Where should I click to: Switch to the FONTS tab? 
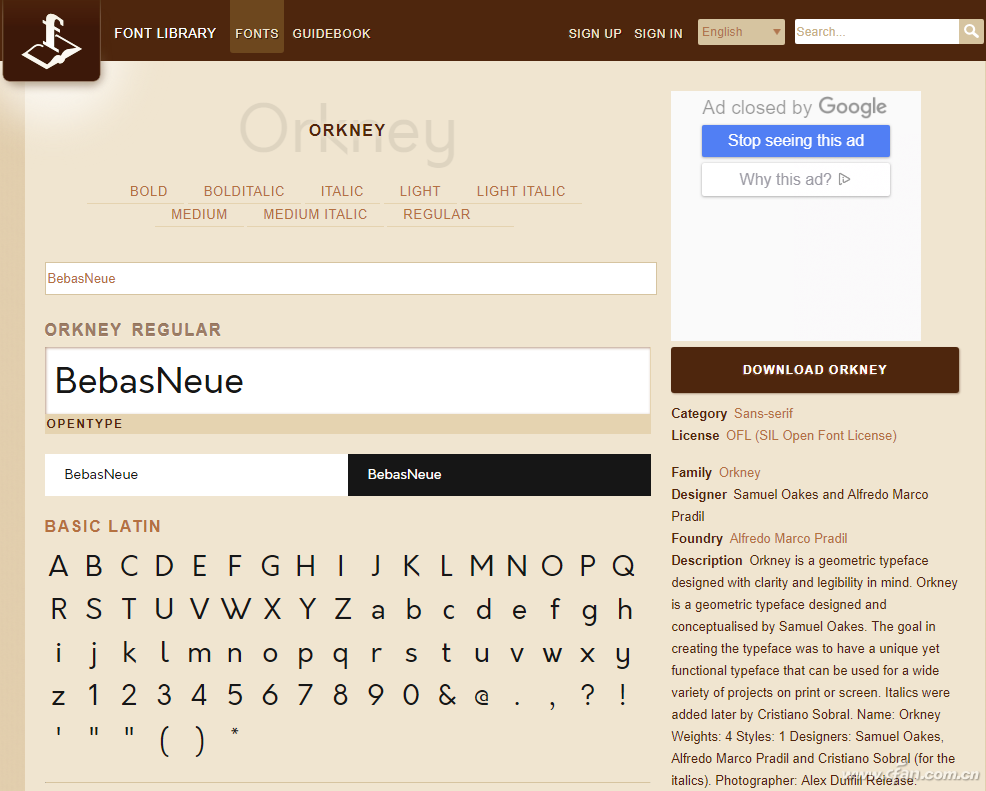pyautogui.click(x=257, y=33)
